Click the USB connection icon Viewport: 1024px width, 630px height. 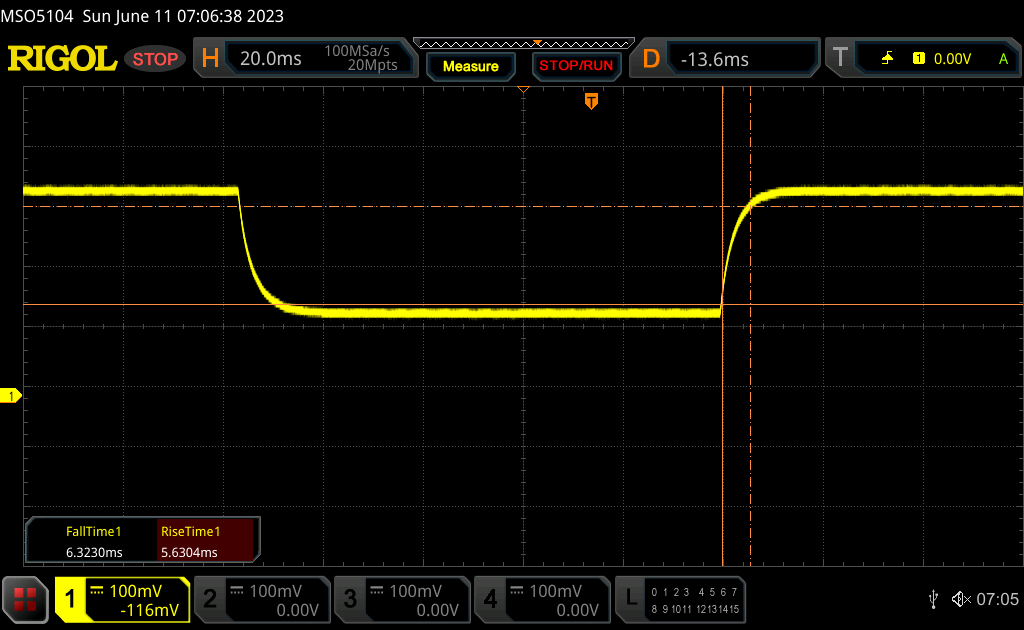933,599
